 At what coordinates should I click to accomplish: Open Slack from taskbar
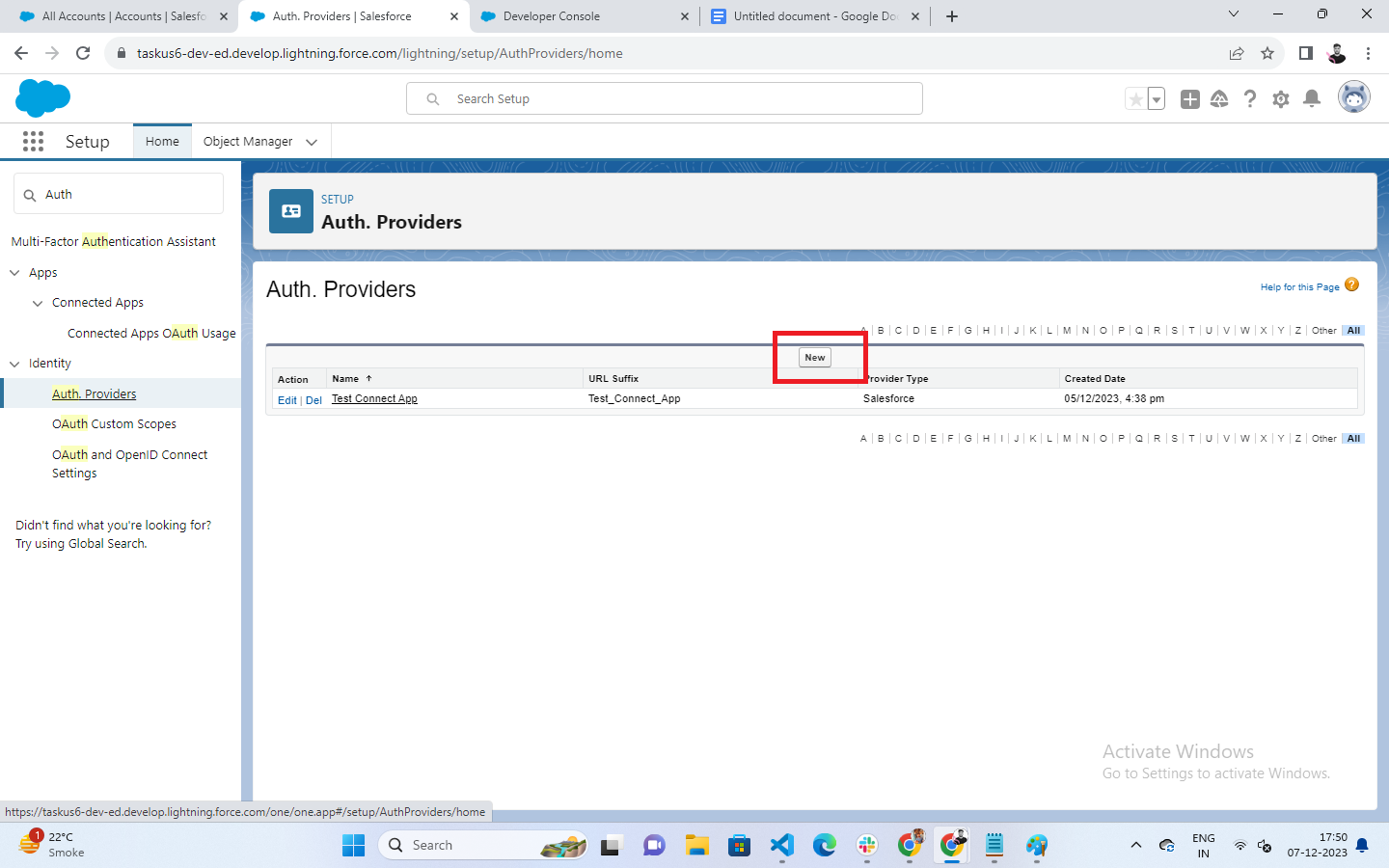click(867, 846)
